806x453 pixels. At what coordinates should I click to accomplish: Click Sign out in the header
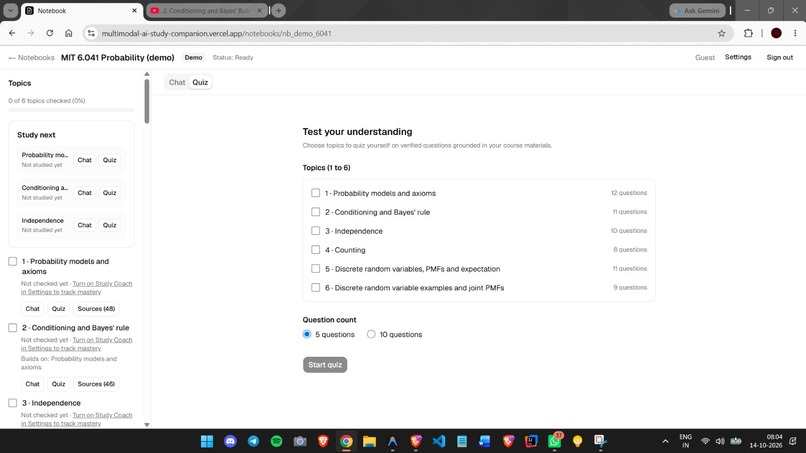click(779, 57)
